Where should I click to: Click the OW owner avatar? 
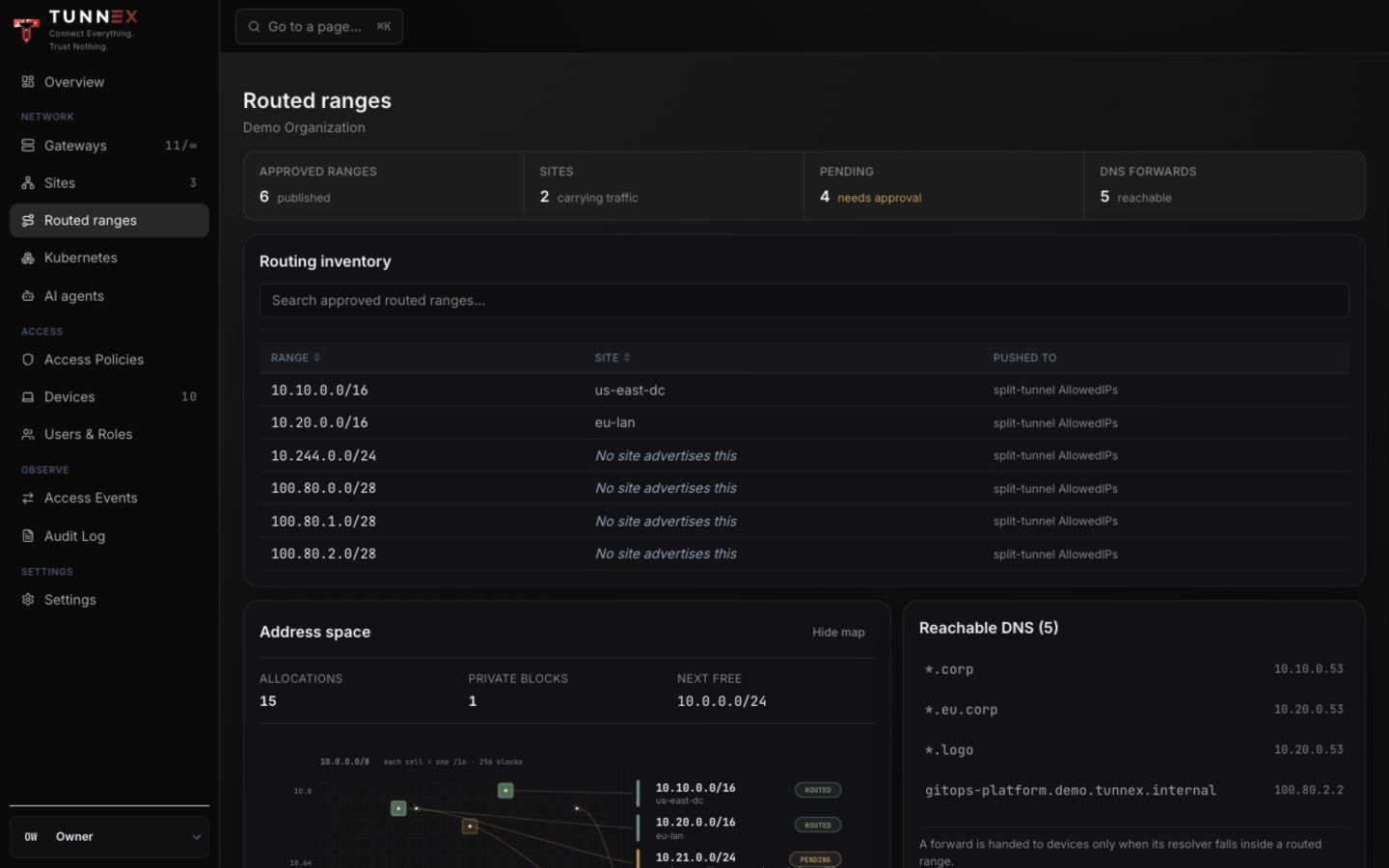click(31, 837)
